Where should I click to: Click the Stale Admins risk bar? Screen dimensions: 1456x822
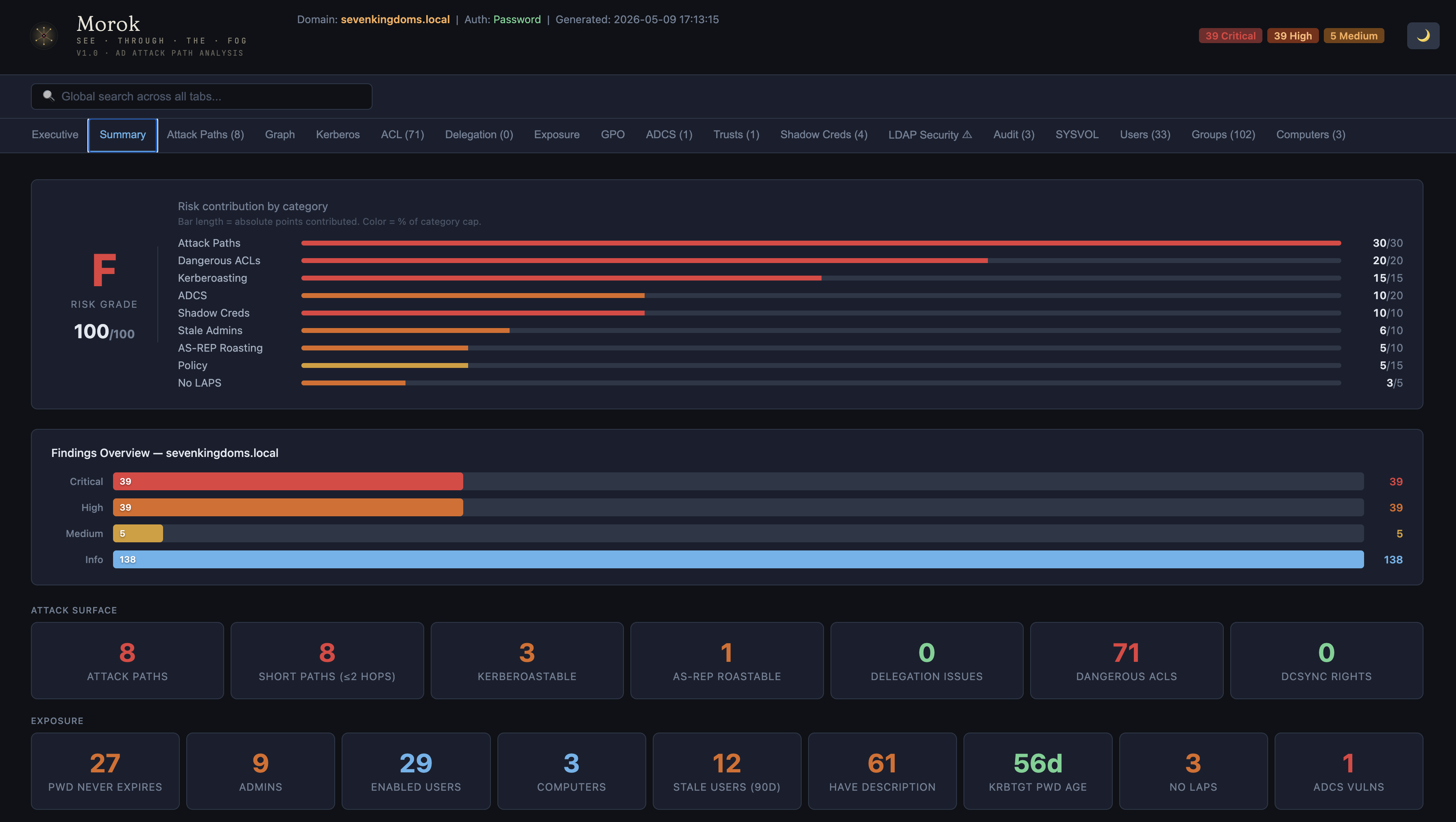point(821,331)
